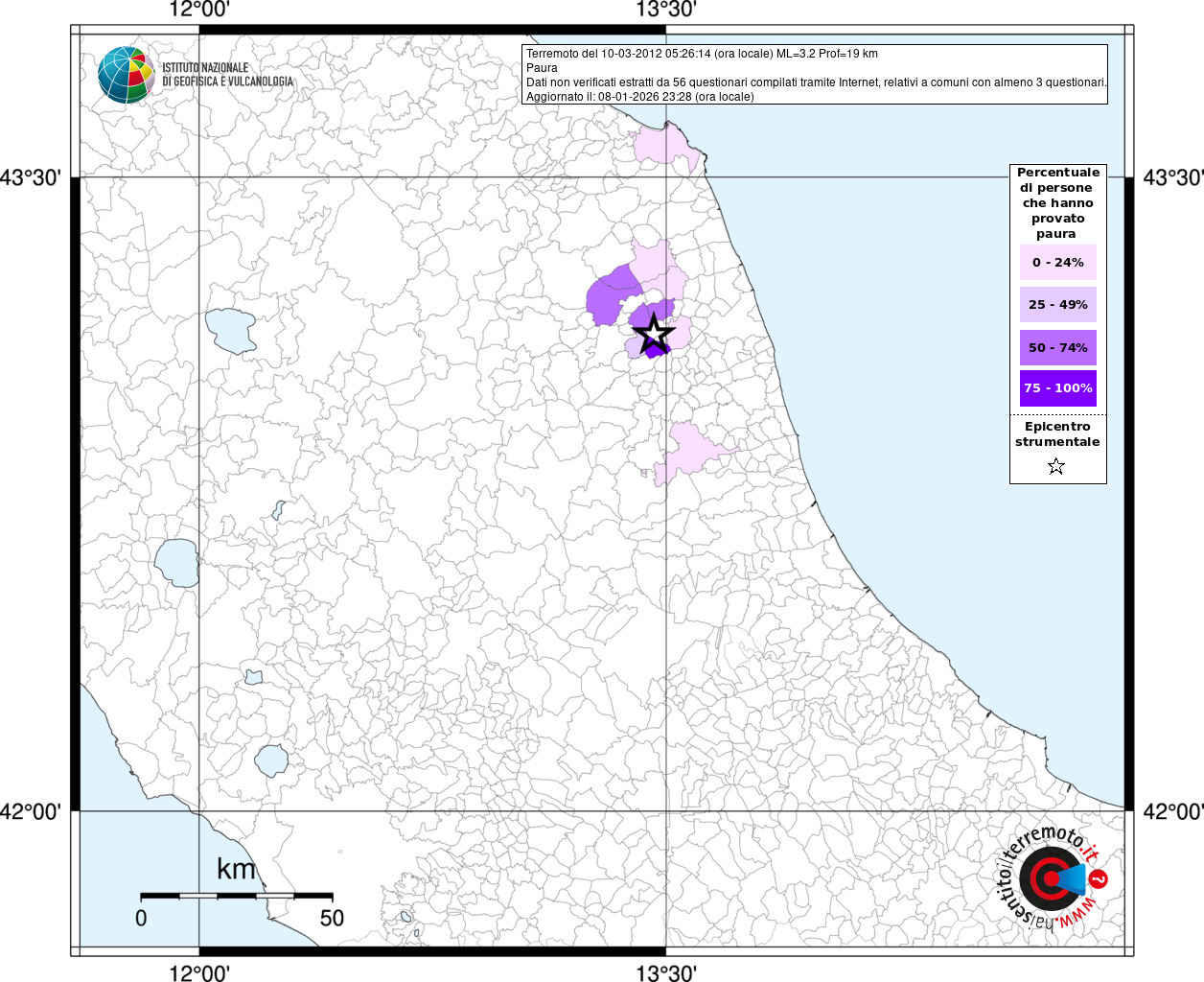Click the light pink municipality south of epicenter
This screenshot has height=982, width=1204.
coord(692,451)
